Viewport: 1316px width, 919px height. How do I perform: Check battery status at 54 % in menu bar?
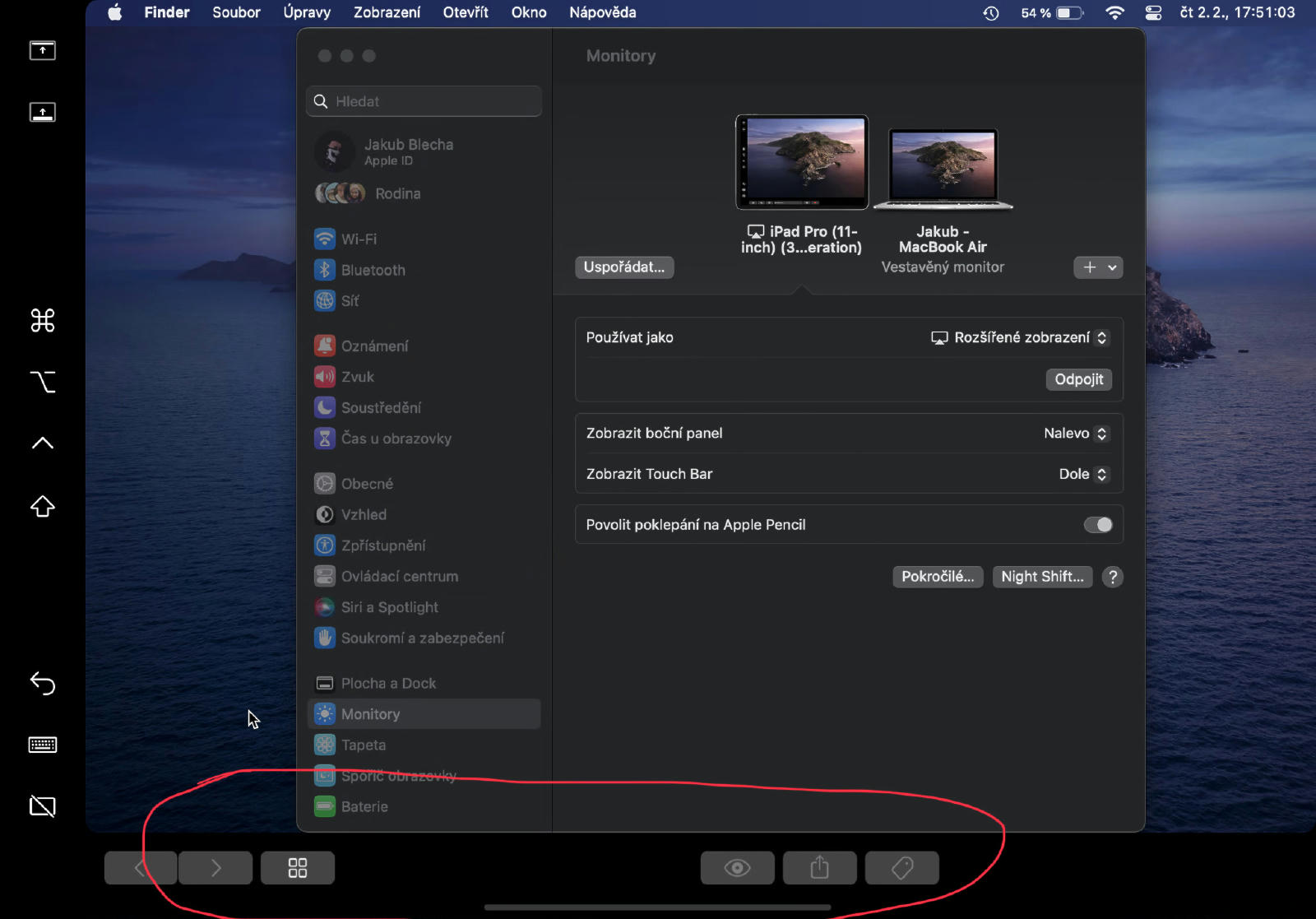coord(1052,13)
